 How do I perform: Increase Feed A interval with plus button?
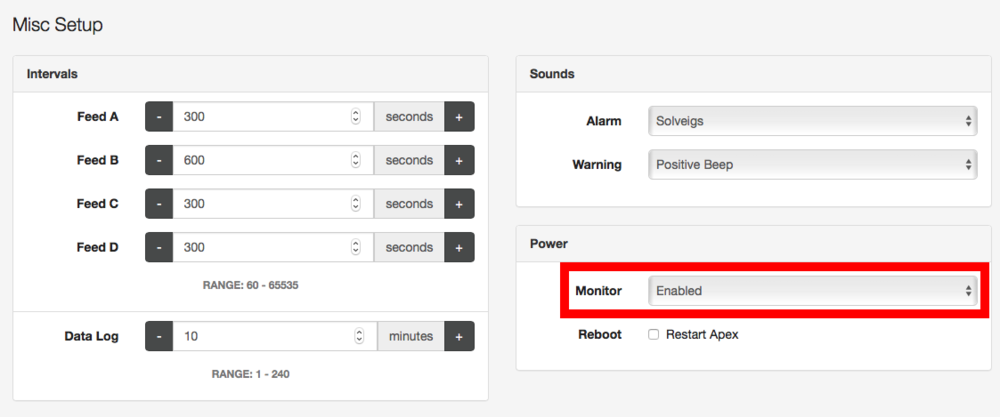tap(459, 117)
